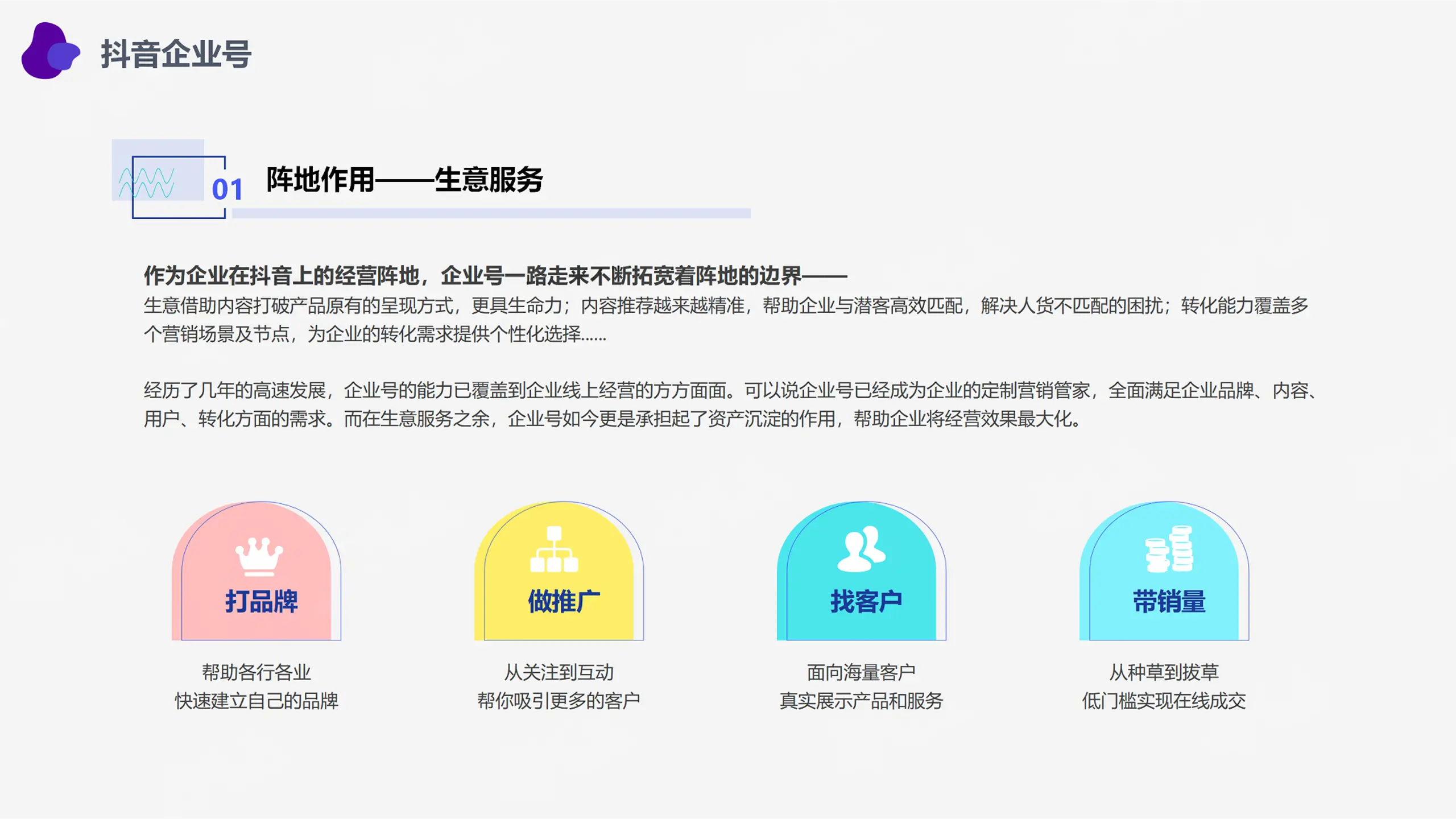Click the caption 从种草到拔草

click(x=1164, y=672)
